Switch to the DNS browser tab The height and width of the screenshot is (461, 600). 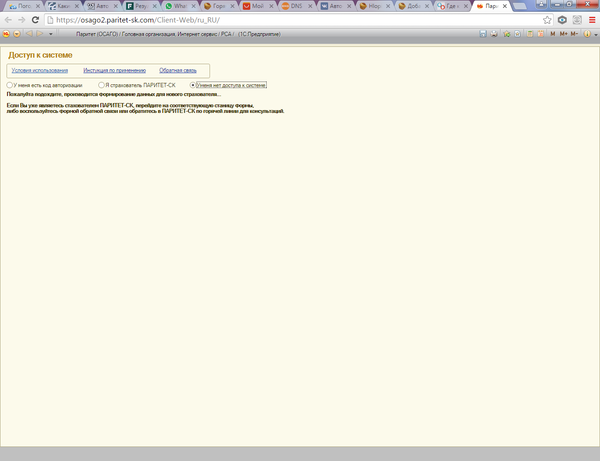click(x=296, y=6)
